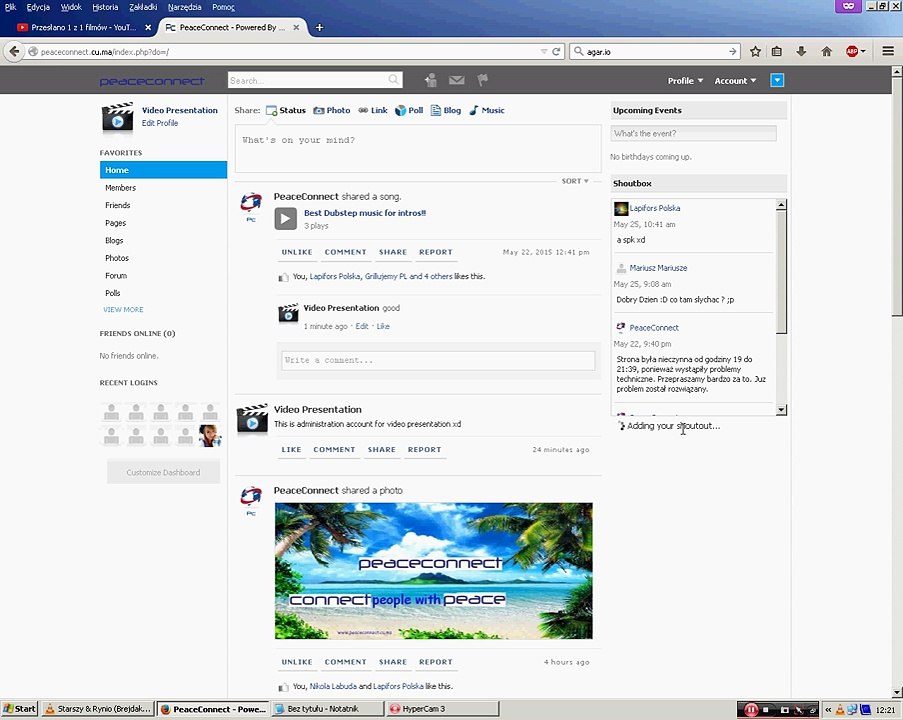903x720 pixels.
Task: Click Customize Dashboard button
Action: 163,472
